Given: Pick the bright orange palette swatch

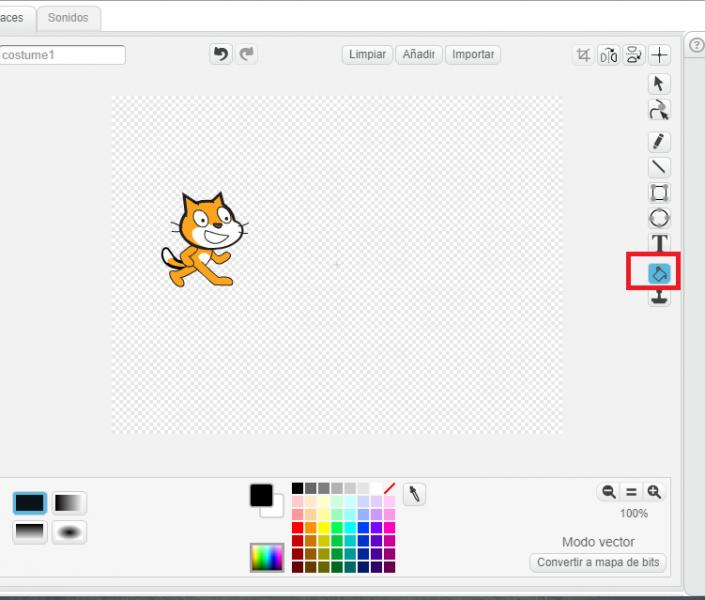Looking at the screenshot, I should click(x=310, y=527).
